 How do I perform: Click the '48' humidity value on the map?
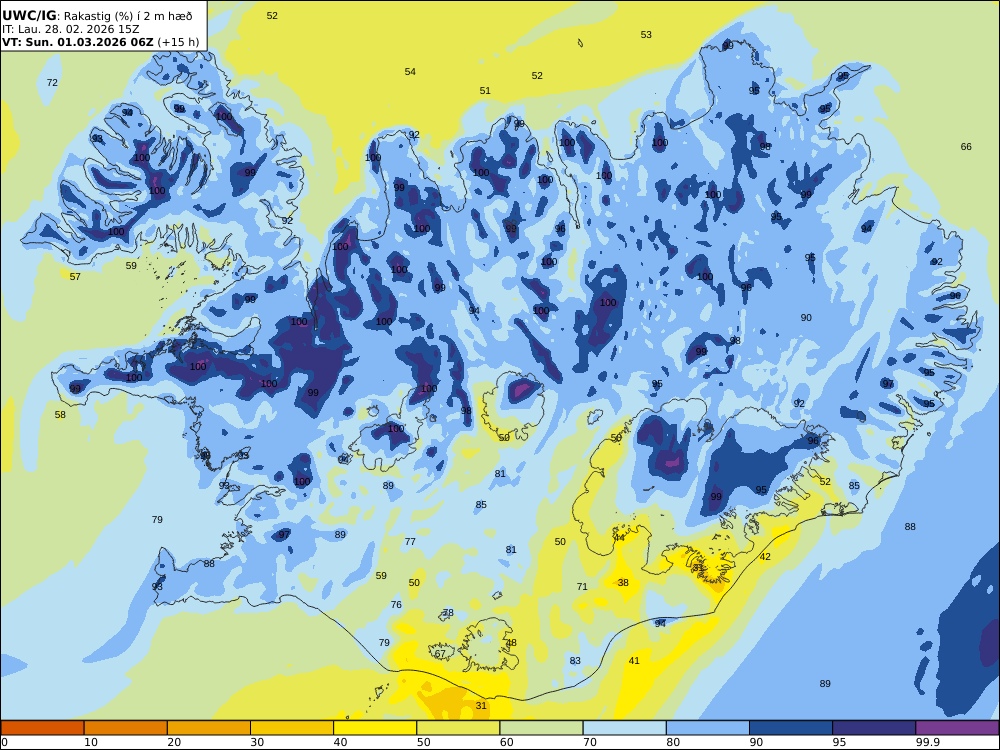point(511,643)
